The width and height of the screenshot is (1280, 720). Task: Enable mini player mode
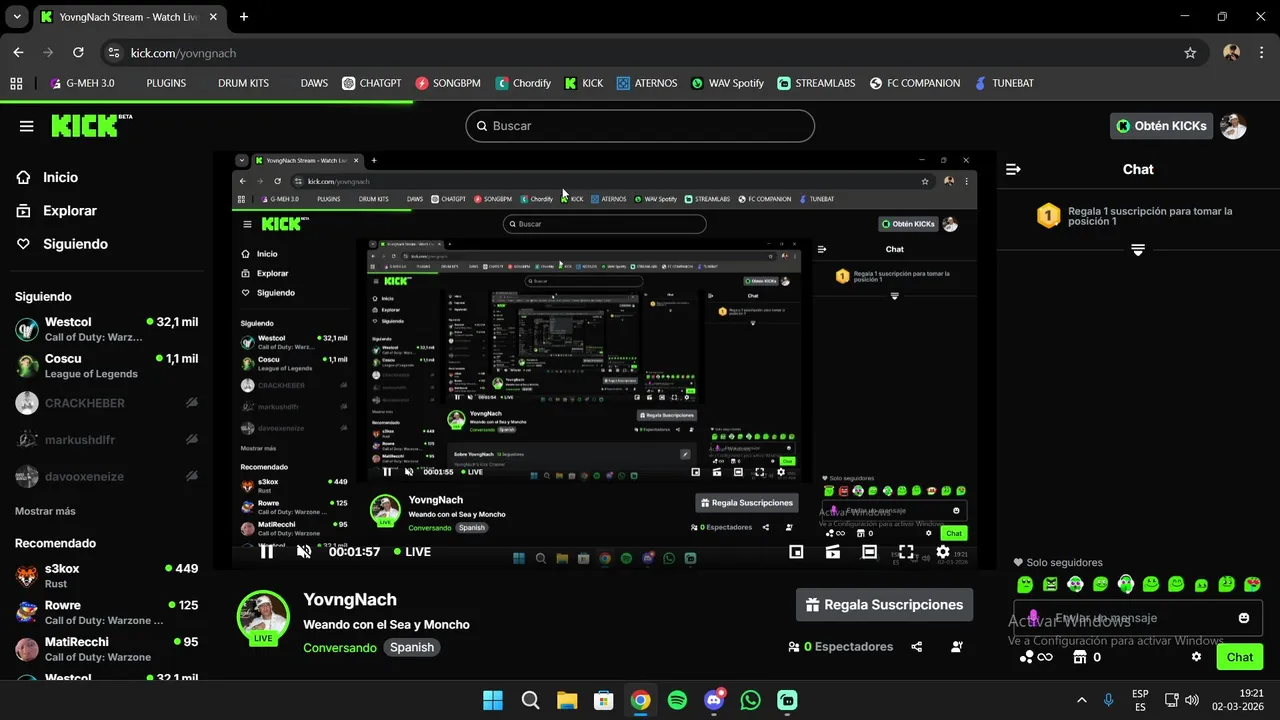(x=796, y=552)
